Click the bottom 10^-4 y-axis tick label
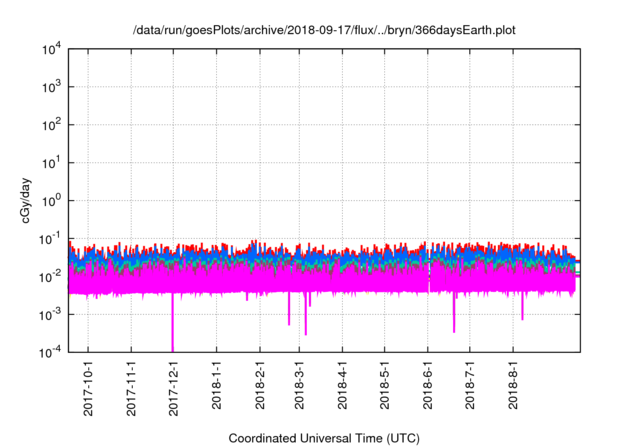640x448 pixels. click(52, 351)
